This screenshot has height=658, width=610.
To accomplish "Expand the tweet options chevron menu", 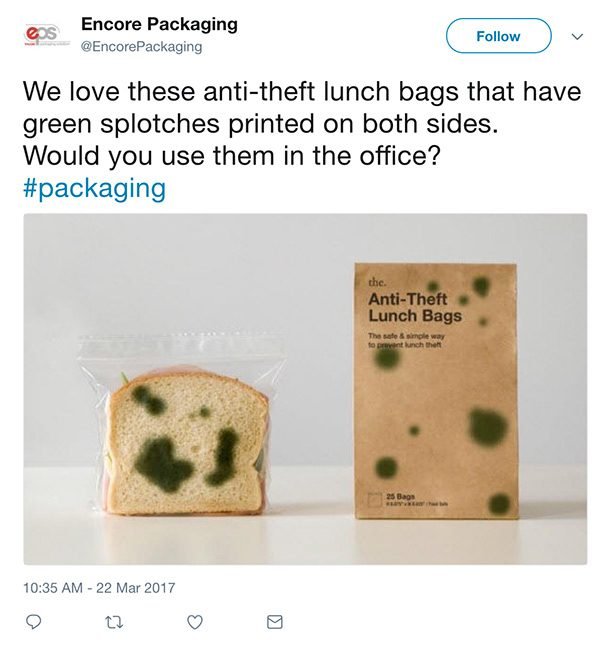I will 577,36.
